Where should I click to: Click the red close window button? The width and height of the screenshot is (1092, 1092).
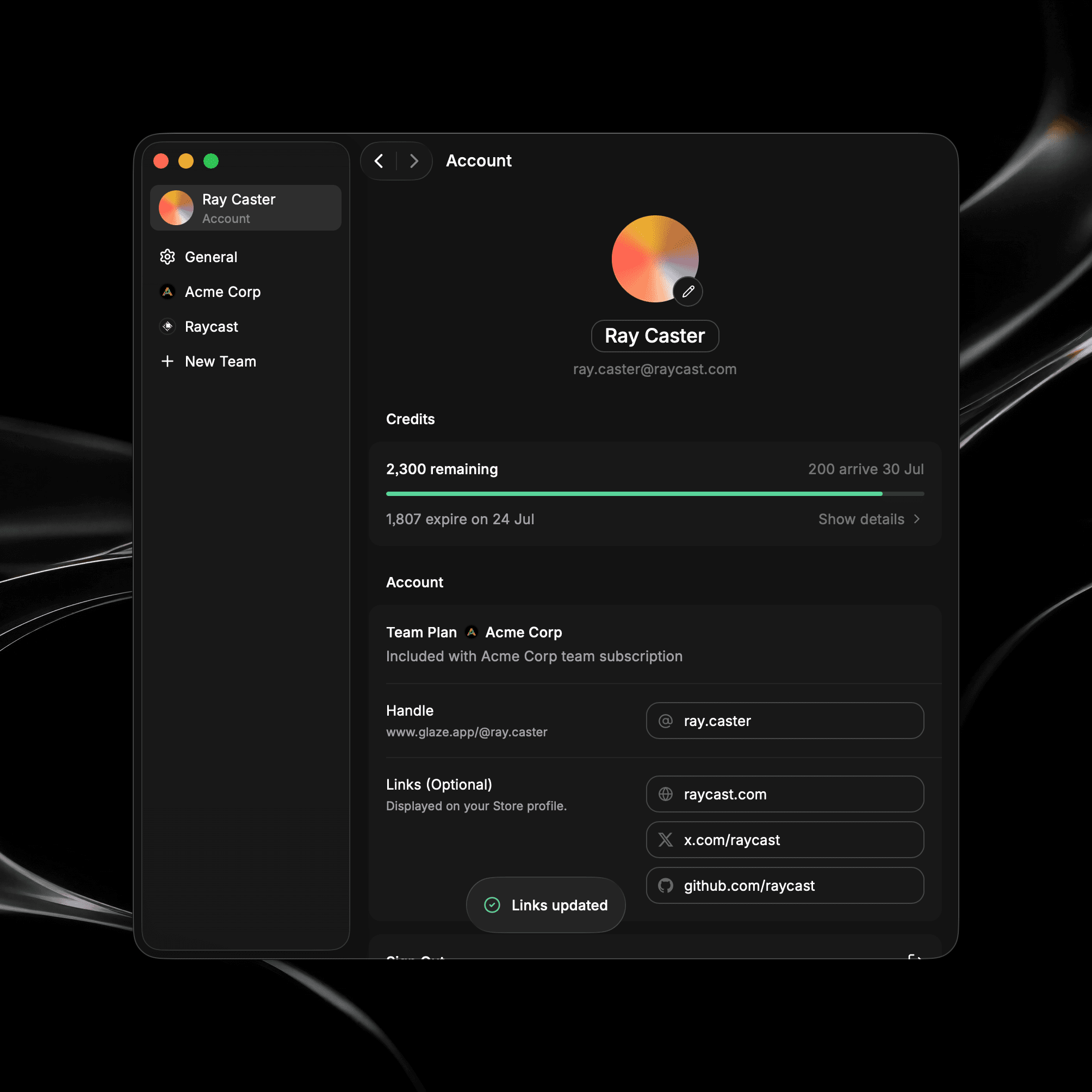coord(161,161)
